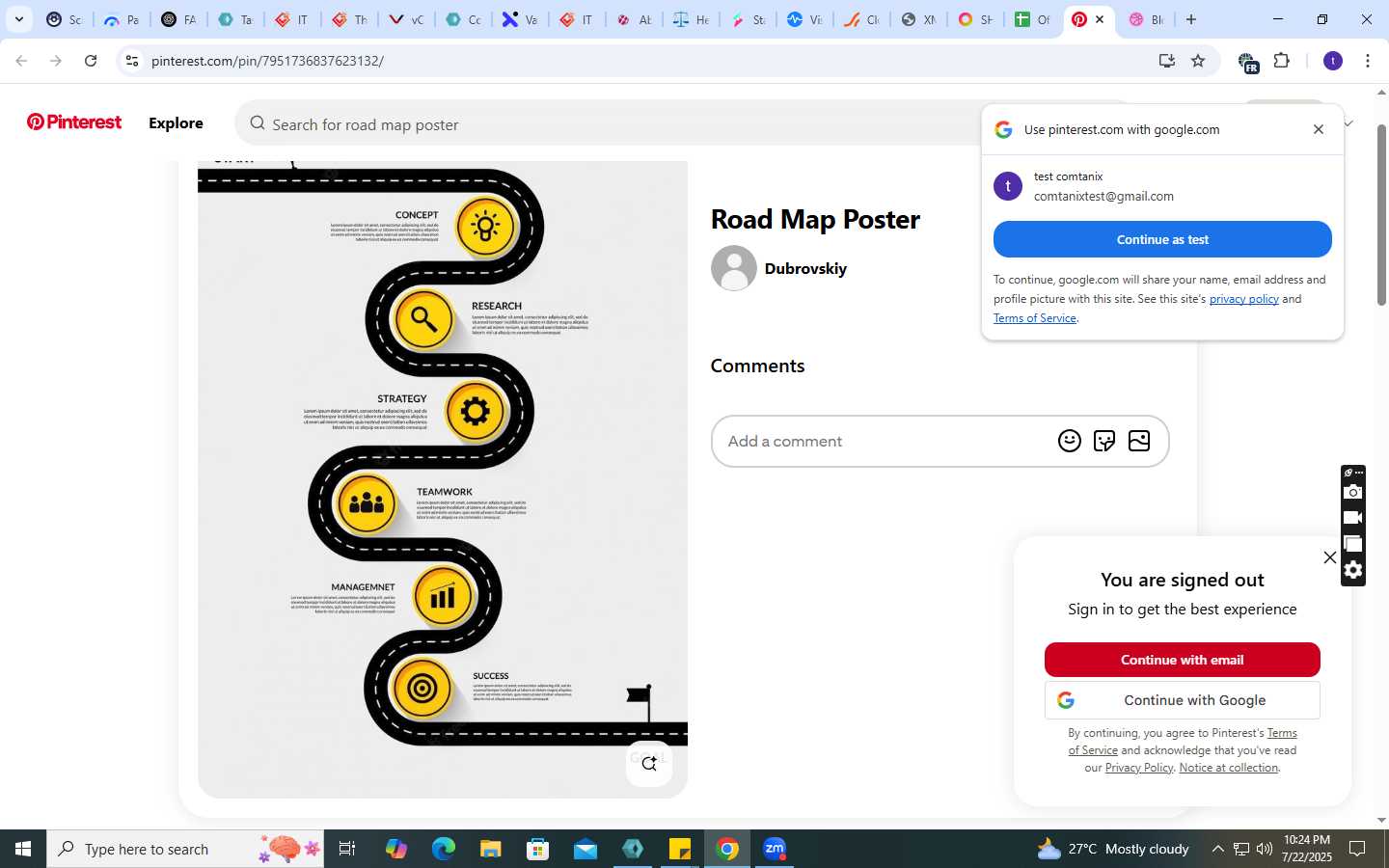Open the Chrome profile avatar
Image resolution: width=1389 pixels, height=868 pixels.
tap(1333, 61)
